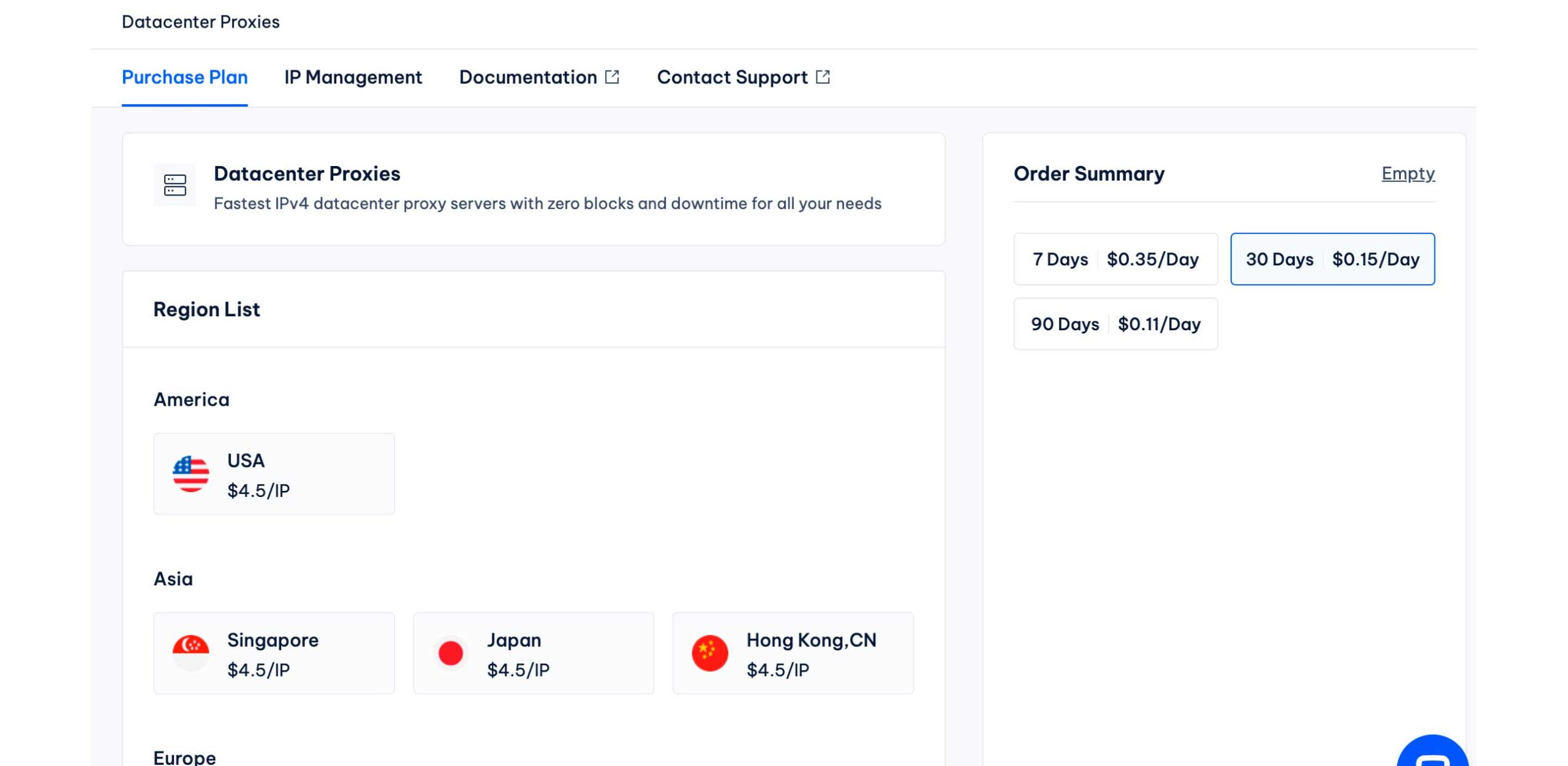The image size is (1568, 766).
Task: Choose the USA region card
Action: [274, 474]
